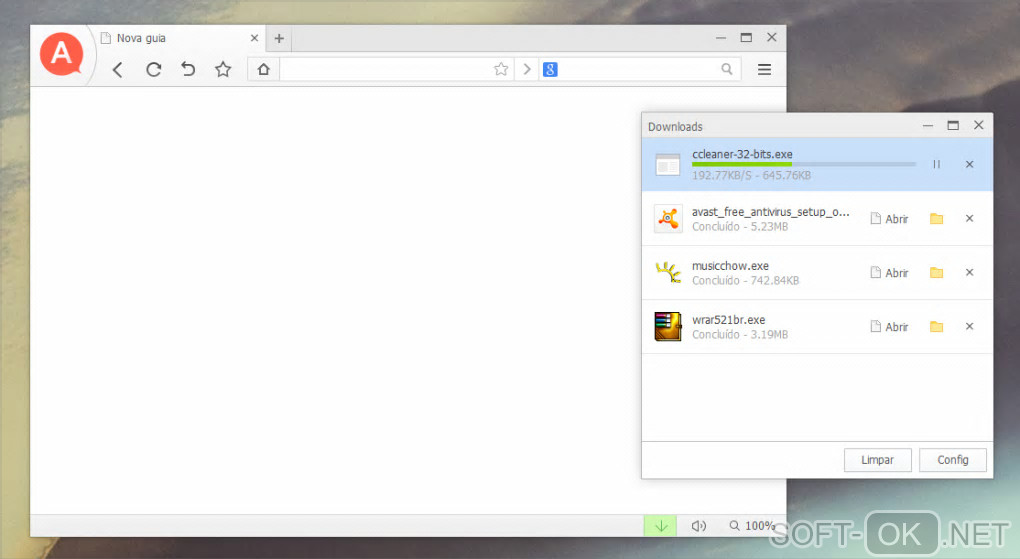Select the avast_free_antivirus_setup file name
This screenshot has height=559, width=1020.
click(x=770, y=212)
